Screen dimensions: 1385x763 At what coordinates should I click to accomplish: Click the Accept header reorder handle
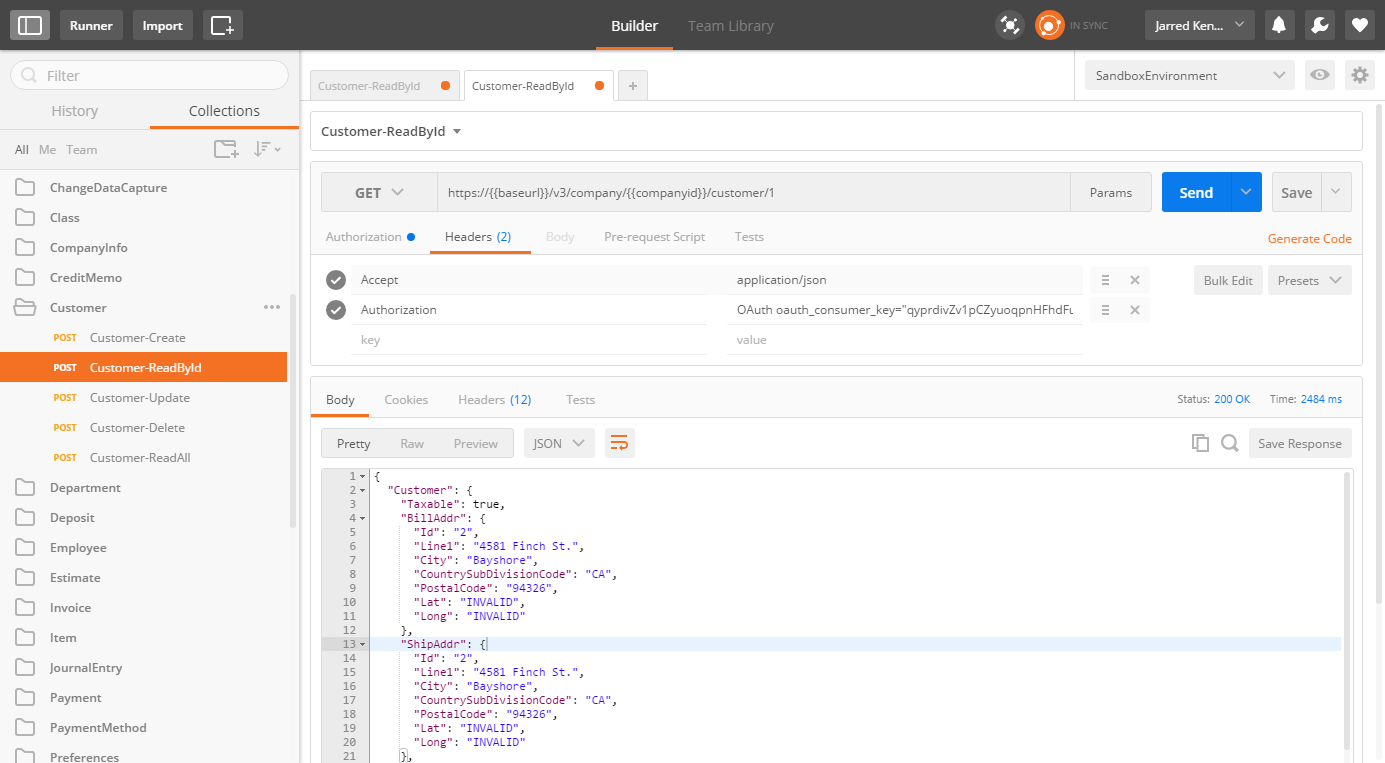click(1104, 280)
